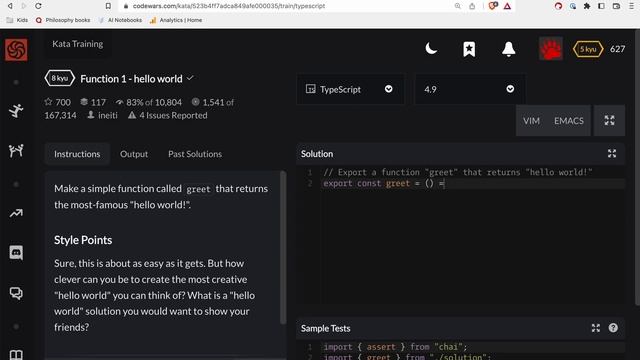Click the 117 collections stack icon
The height and width of the screenshot is (360, 640).
click(84, 102)
